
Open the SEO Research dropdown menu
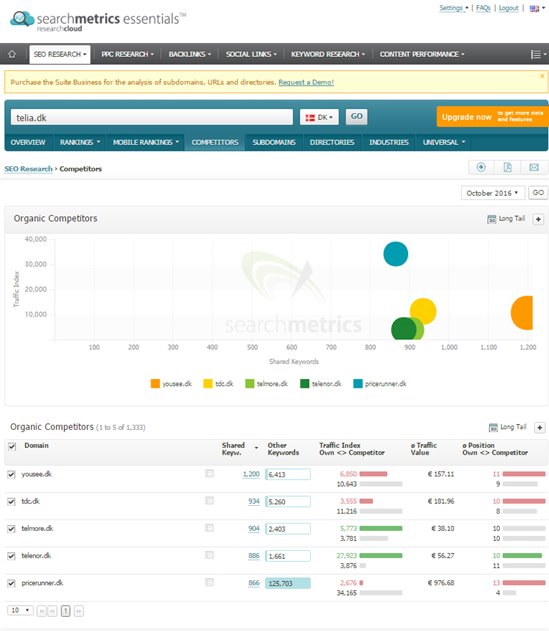click(x=60, y=54)
